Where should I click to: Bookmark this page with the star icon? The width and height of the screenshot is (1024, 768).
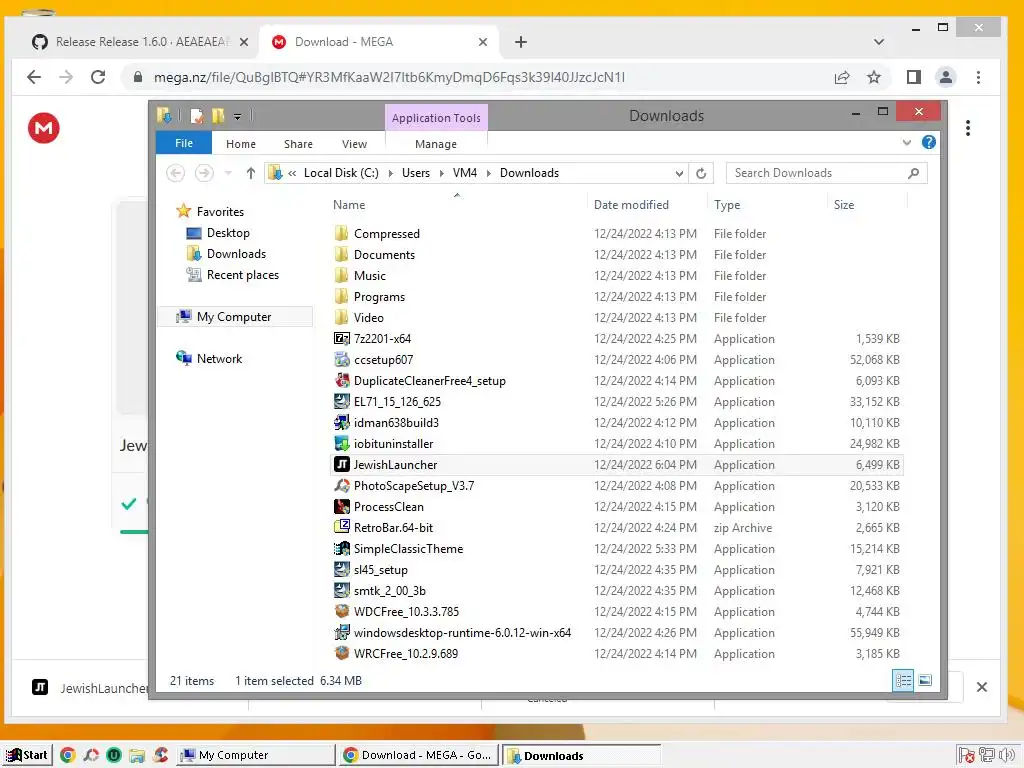click(x=874, y=77)
